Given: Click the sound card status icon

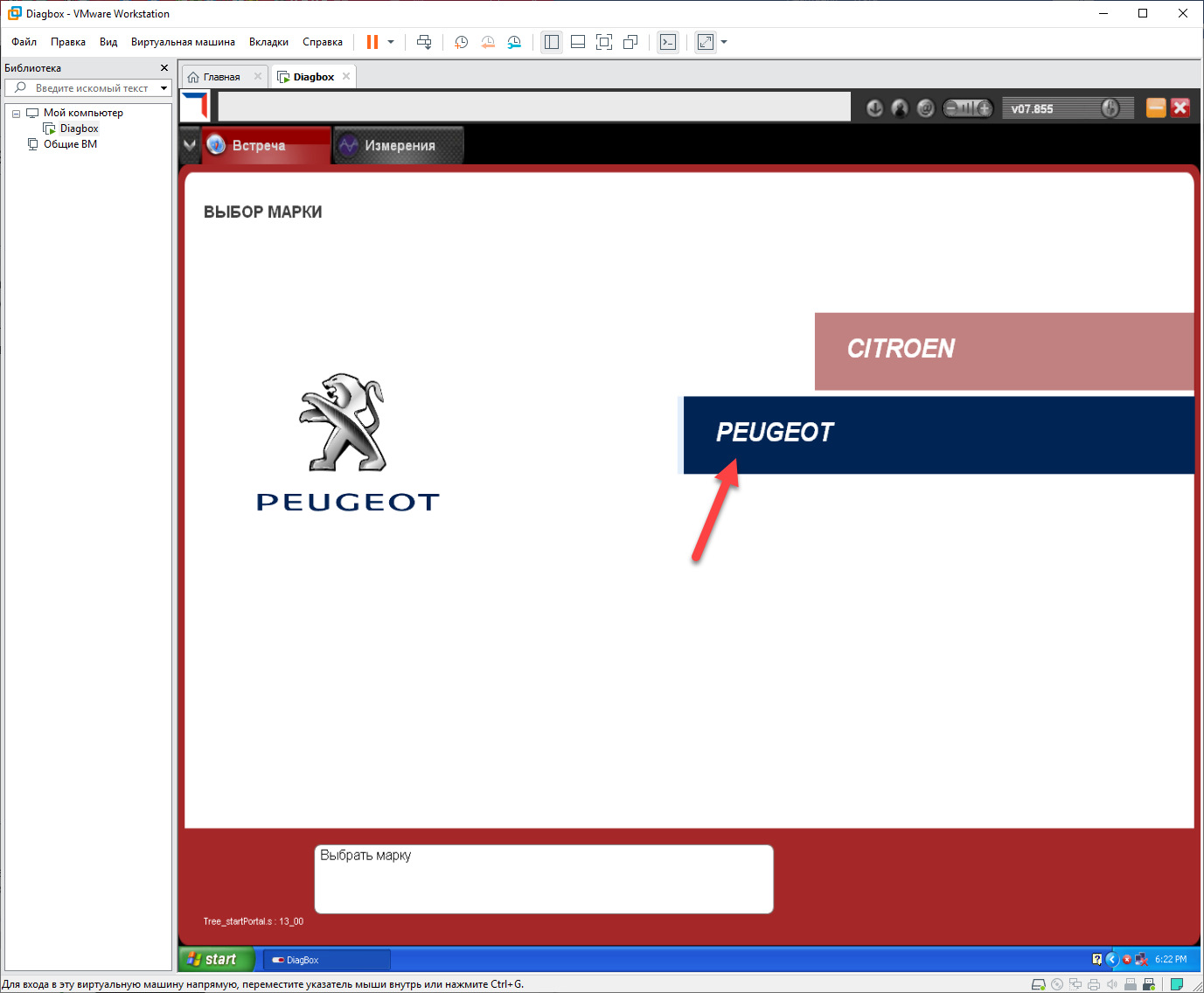Looking at the screenshot, I should pos(1112,984).
